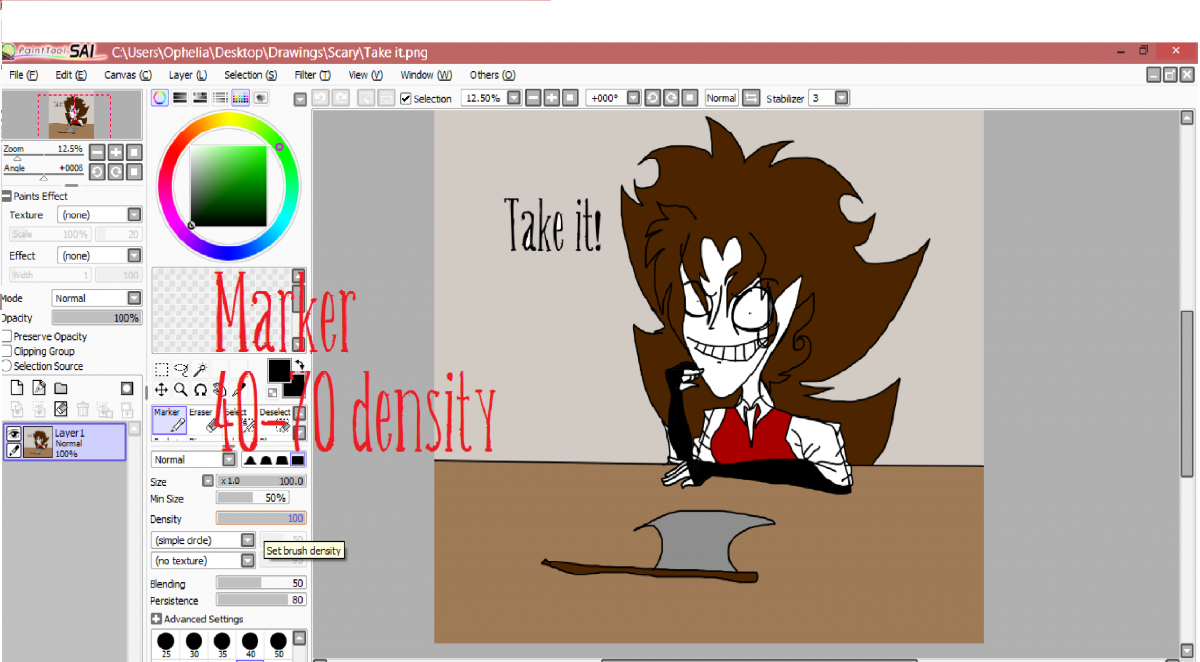Toggle Layer1 pen edit marker
Screen dimensions: 1200x662
point(14,451)
